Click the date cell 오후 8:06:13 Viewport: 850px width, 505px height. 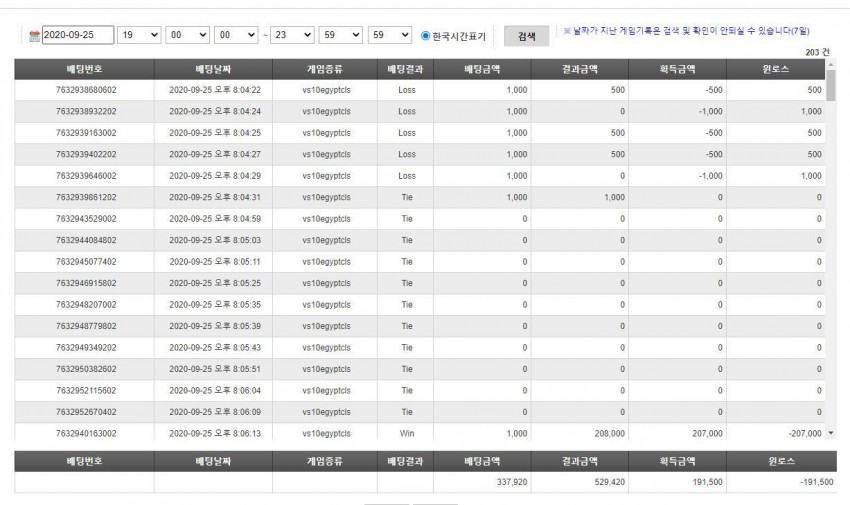click(215, 433)
